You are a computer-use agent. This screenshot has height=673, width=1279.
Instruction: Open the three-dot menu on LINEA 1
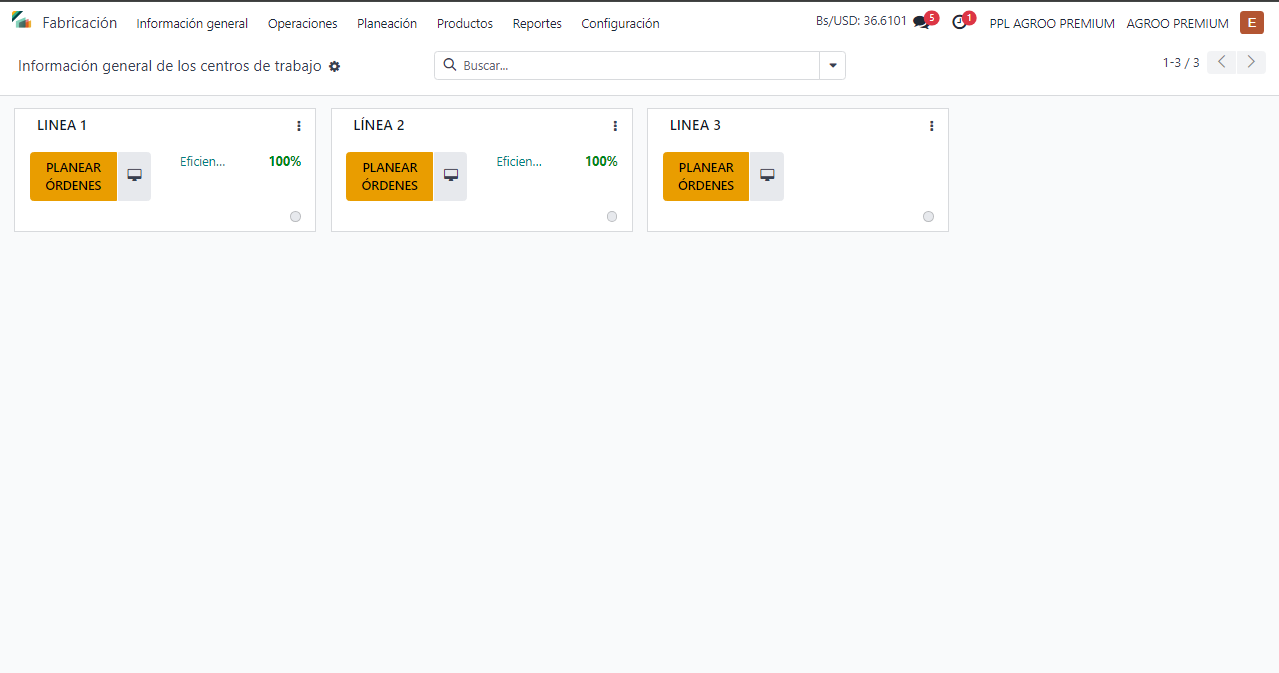299,126
